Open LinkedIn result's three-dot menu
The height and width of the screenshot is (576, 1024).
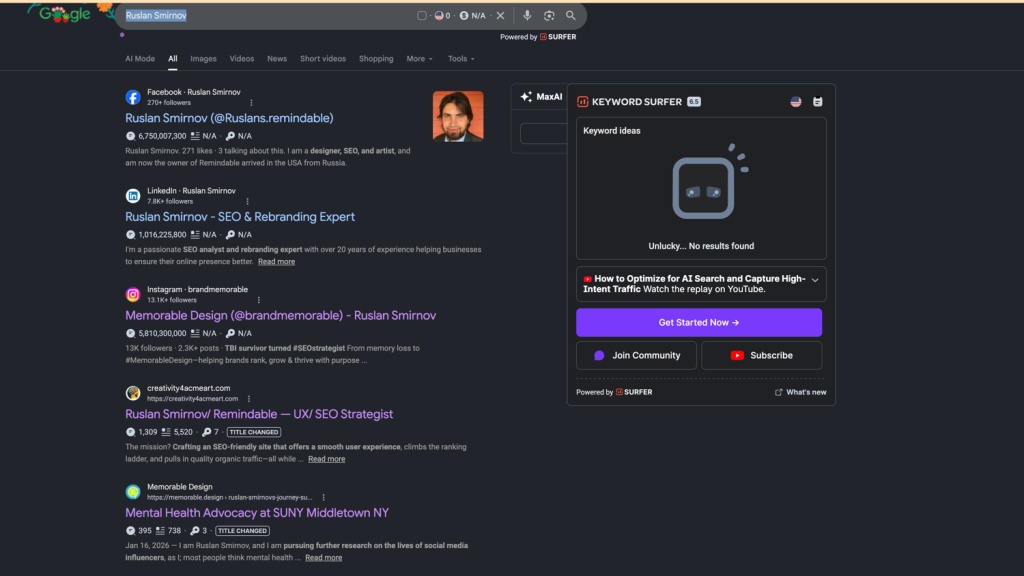(248, 201)
